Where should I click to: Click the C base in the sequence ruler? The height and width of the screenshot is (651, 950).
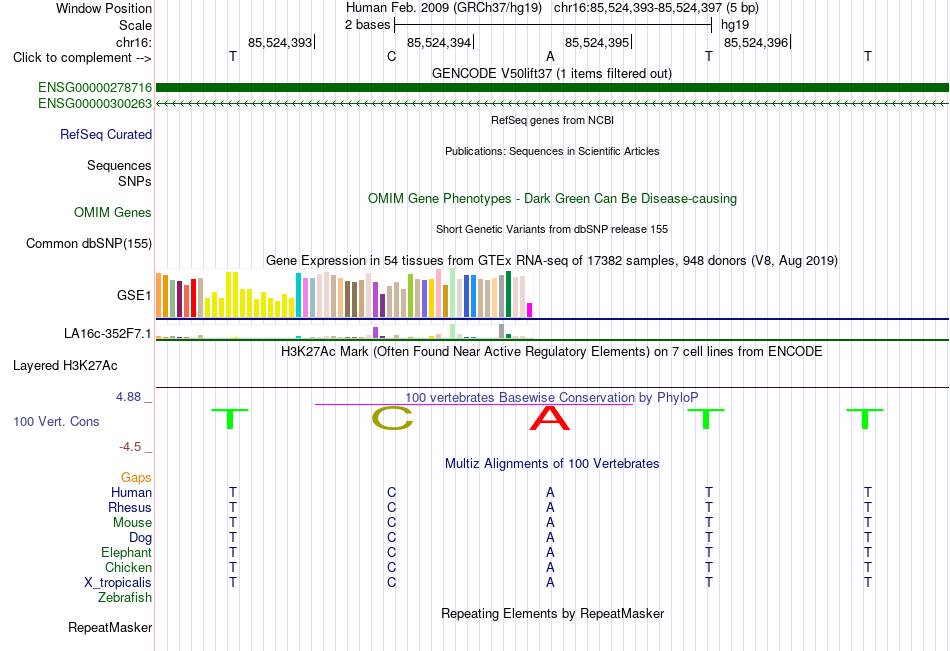[391, 56]
